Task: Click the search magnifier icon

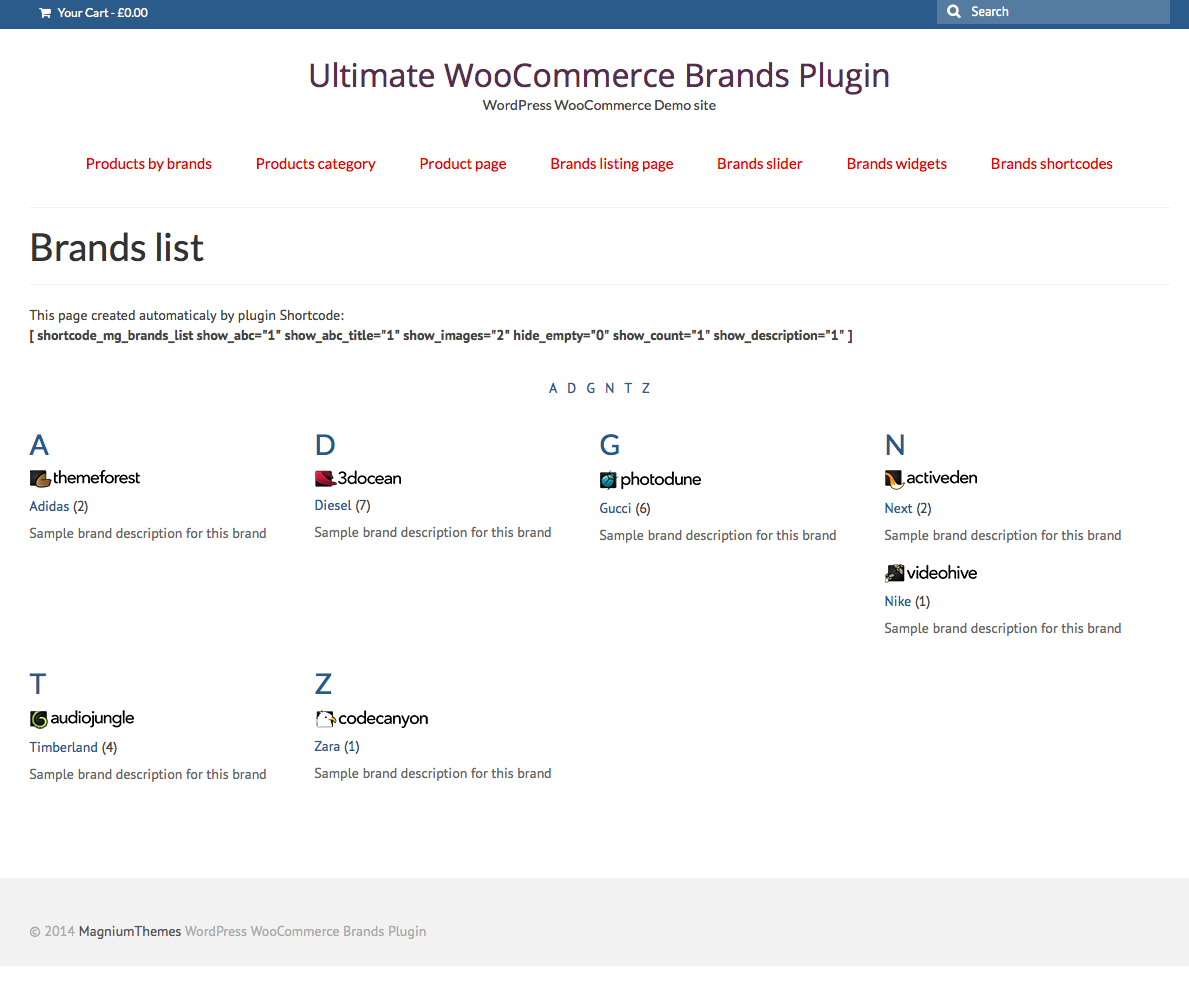Action: 953,12
